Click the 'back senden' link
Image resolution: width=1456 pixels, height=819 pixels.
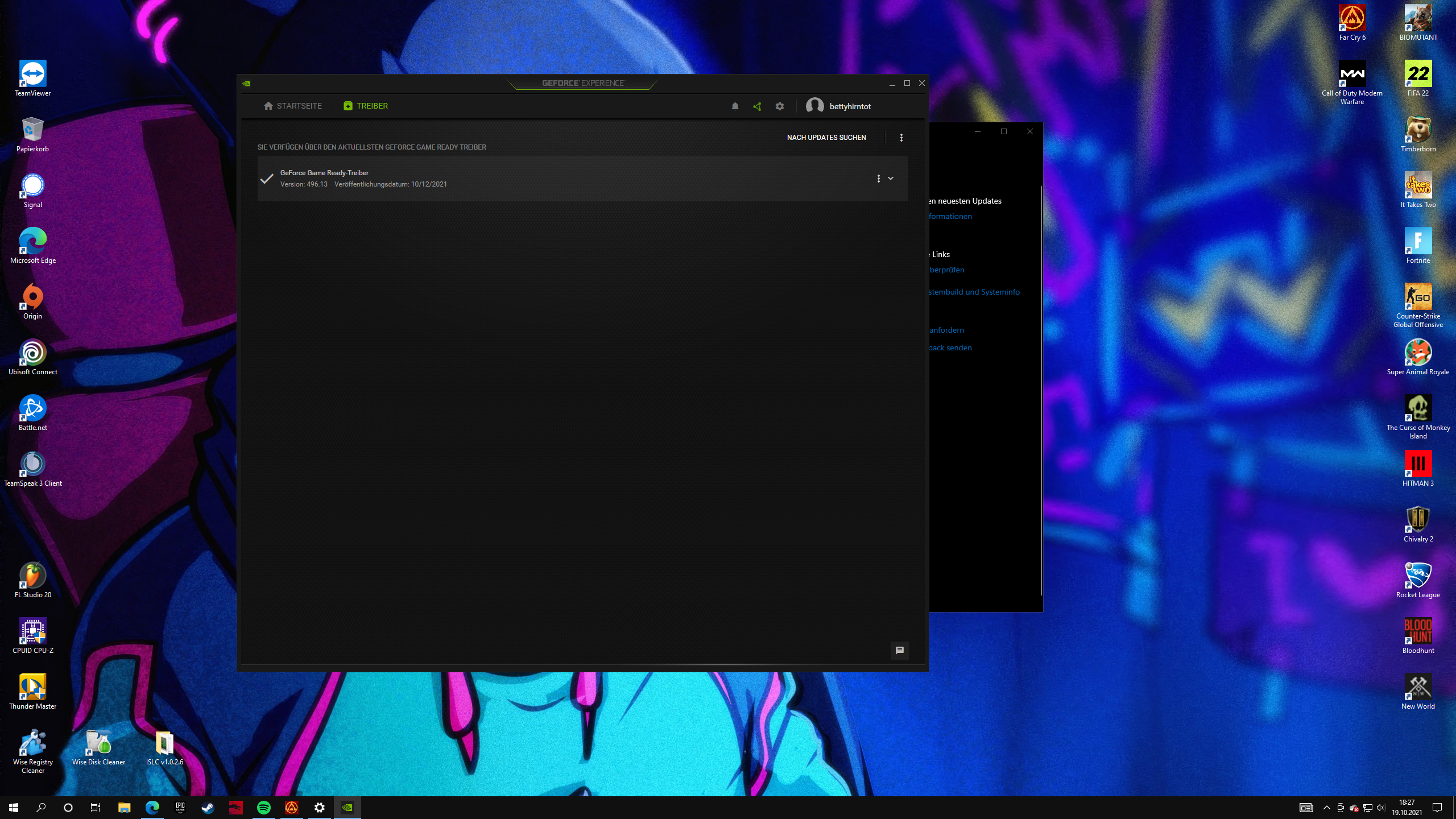[950, 348]
